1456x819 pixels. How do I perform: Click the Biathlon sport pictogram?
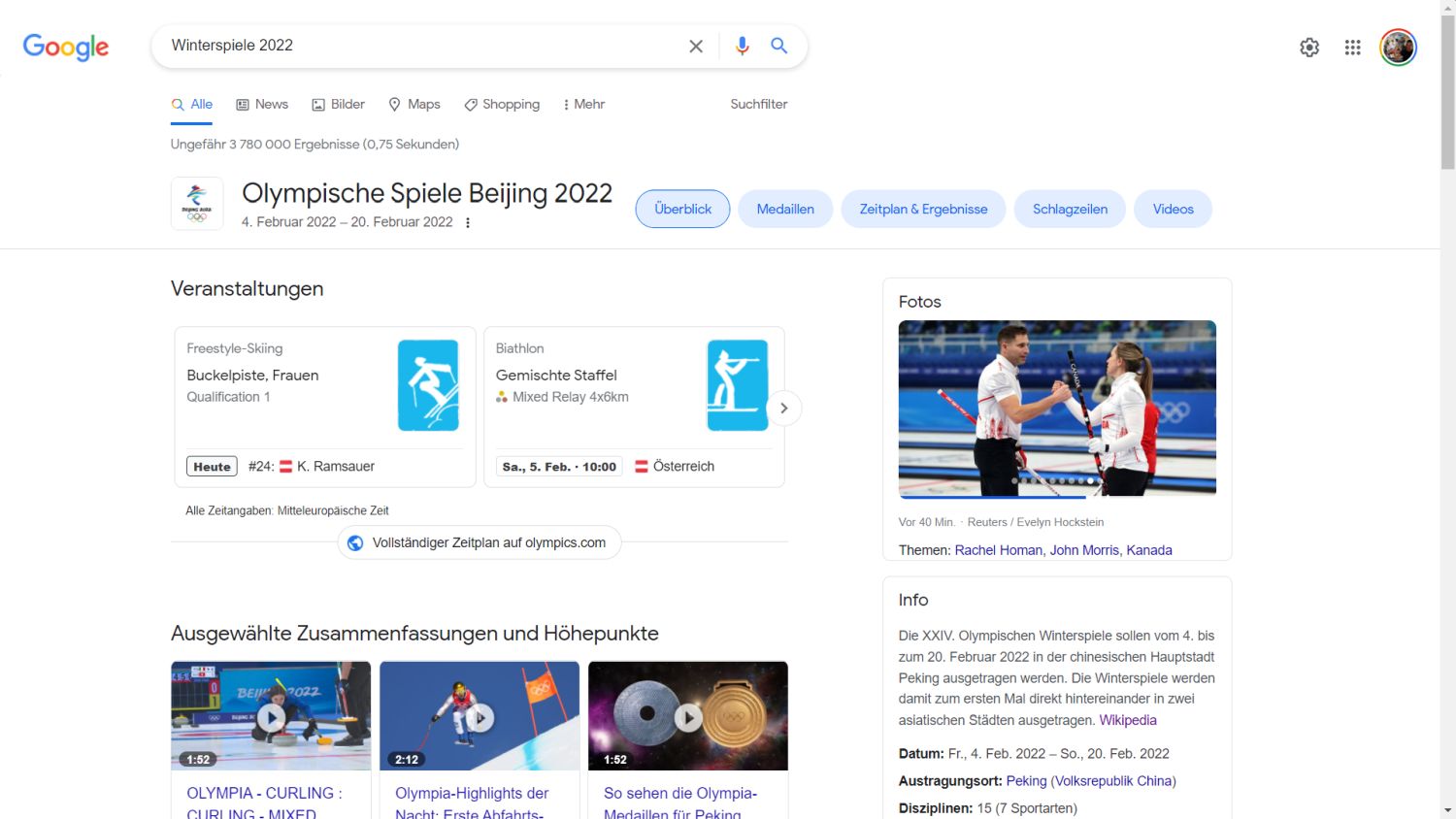point(737,384)
